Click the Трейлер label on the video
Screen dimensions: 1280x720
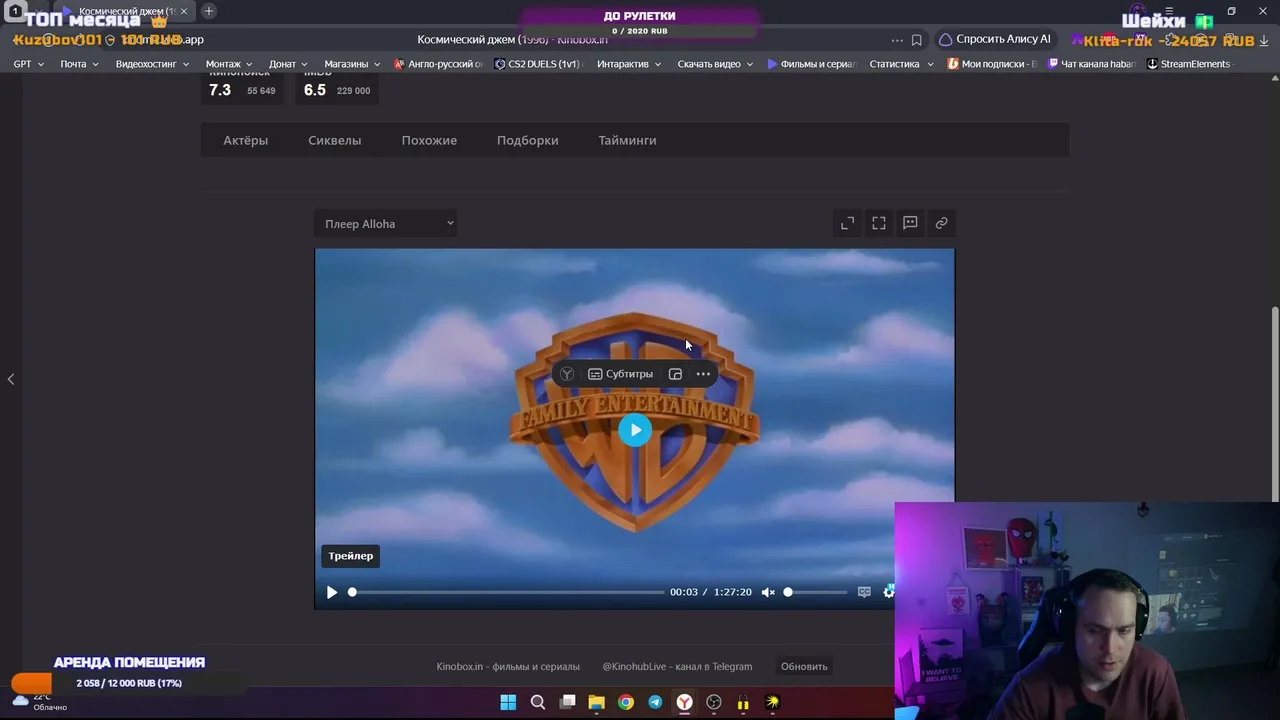click(x=350, y=556)
